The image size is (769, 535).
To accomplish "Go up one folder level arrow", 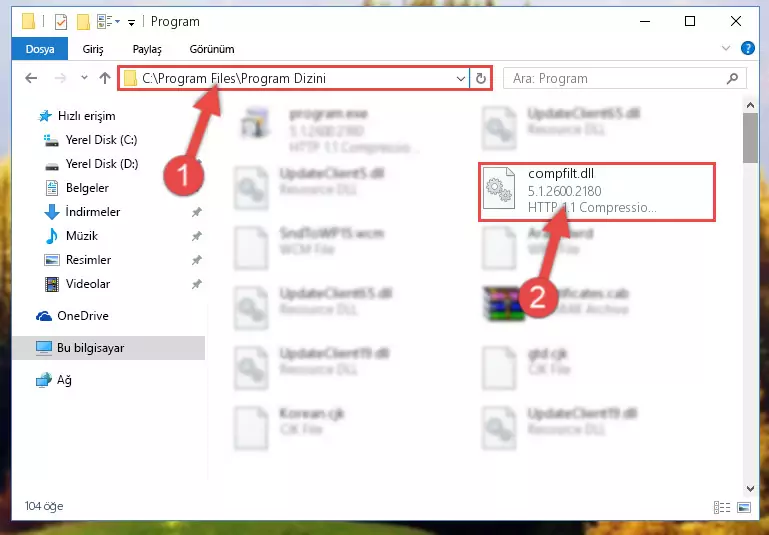I will click(x=104, y=78).
